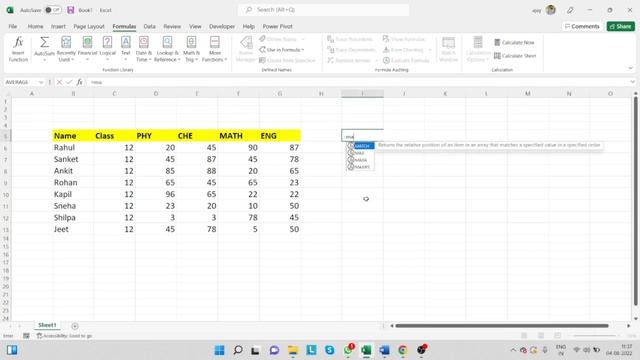Open the File tab
The image size is (640, 360).
point(13,27)
